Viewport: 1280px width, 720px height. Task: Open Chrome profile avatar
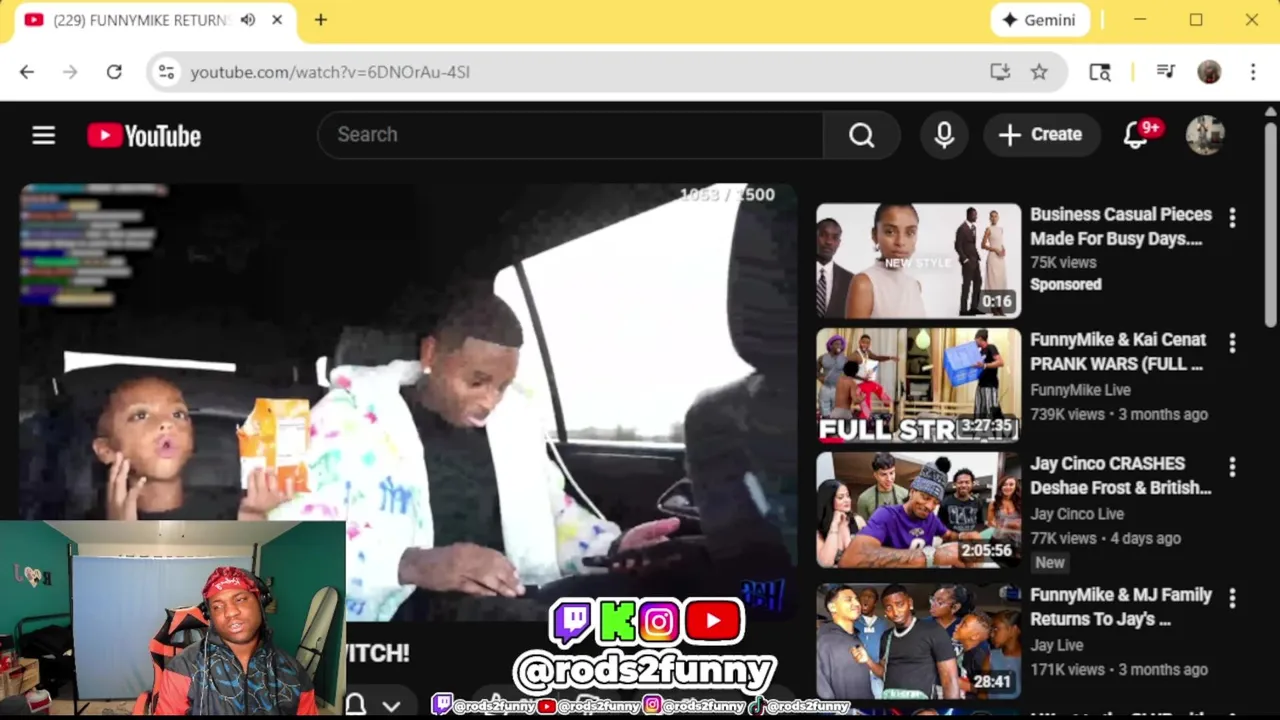(x=1209, y=72)
